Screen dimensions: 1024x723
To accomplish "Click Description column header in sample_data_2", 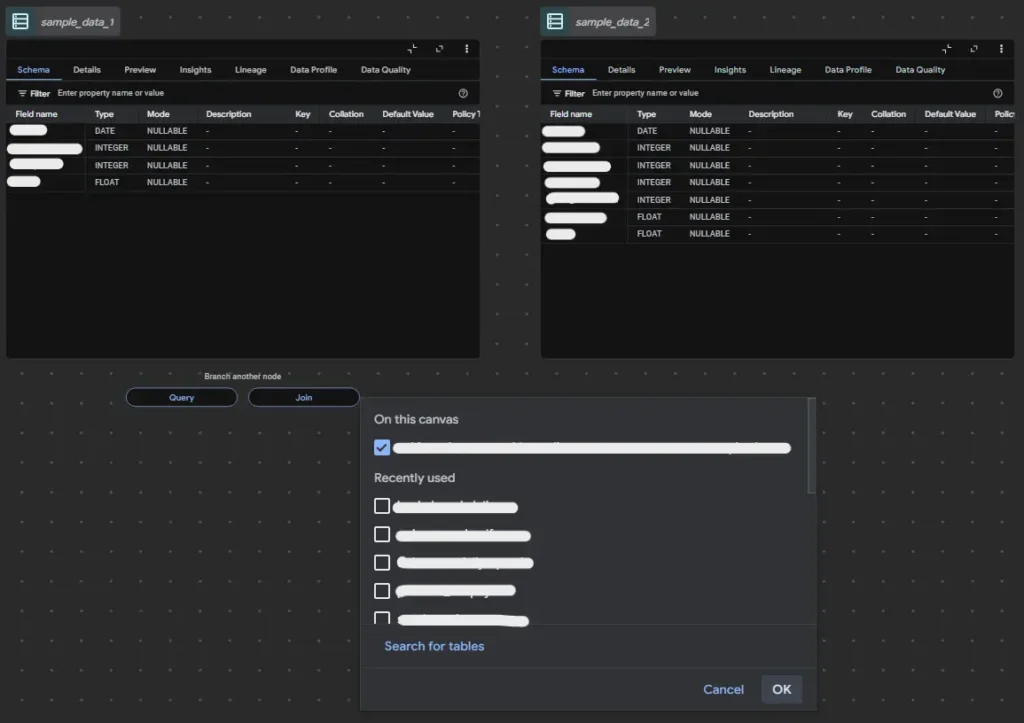I will pyautogui.click(x=771, y=114).
